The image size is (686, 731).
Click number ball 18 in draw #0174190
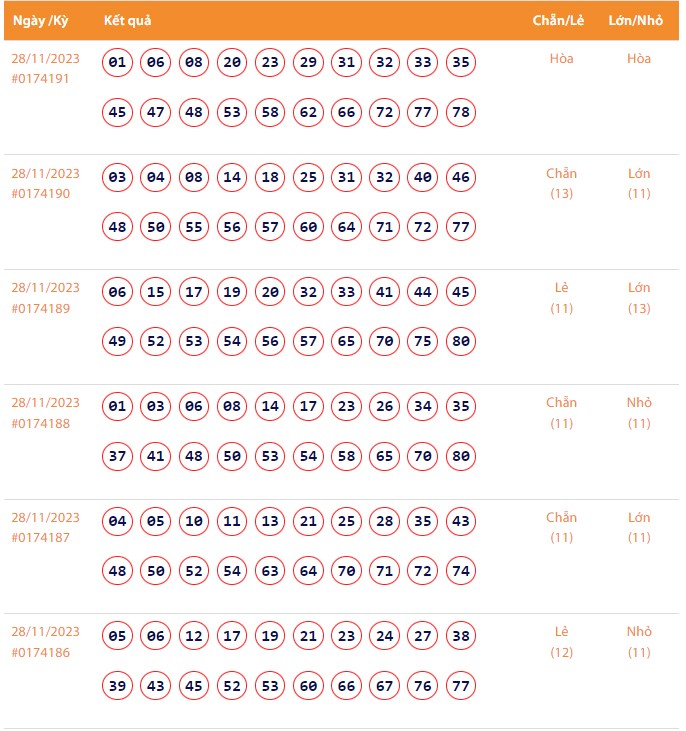click(x=270, y=178)
